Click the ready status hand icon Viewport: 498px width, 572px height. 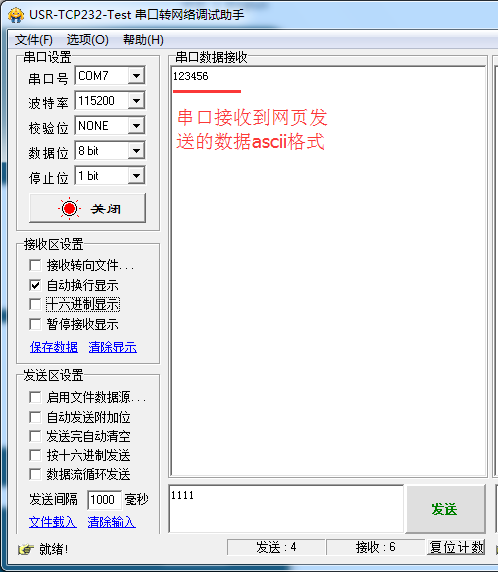[x=26, y=549]
